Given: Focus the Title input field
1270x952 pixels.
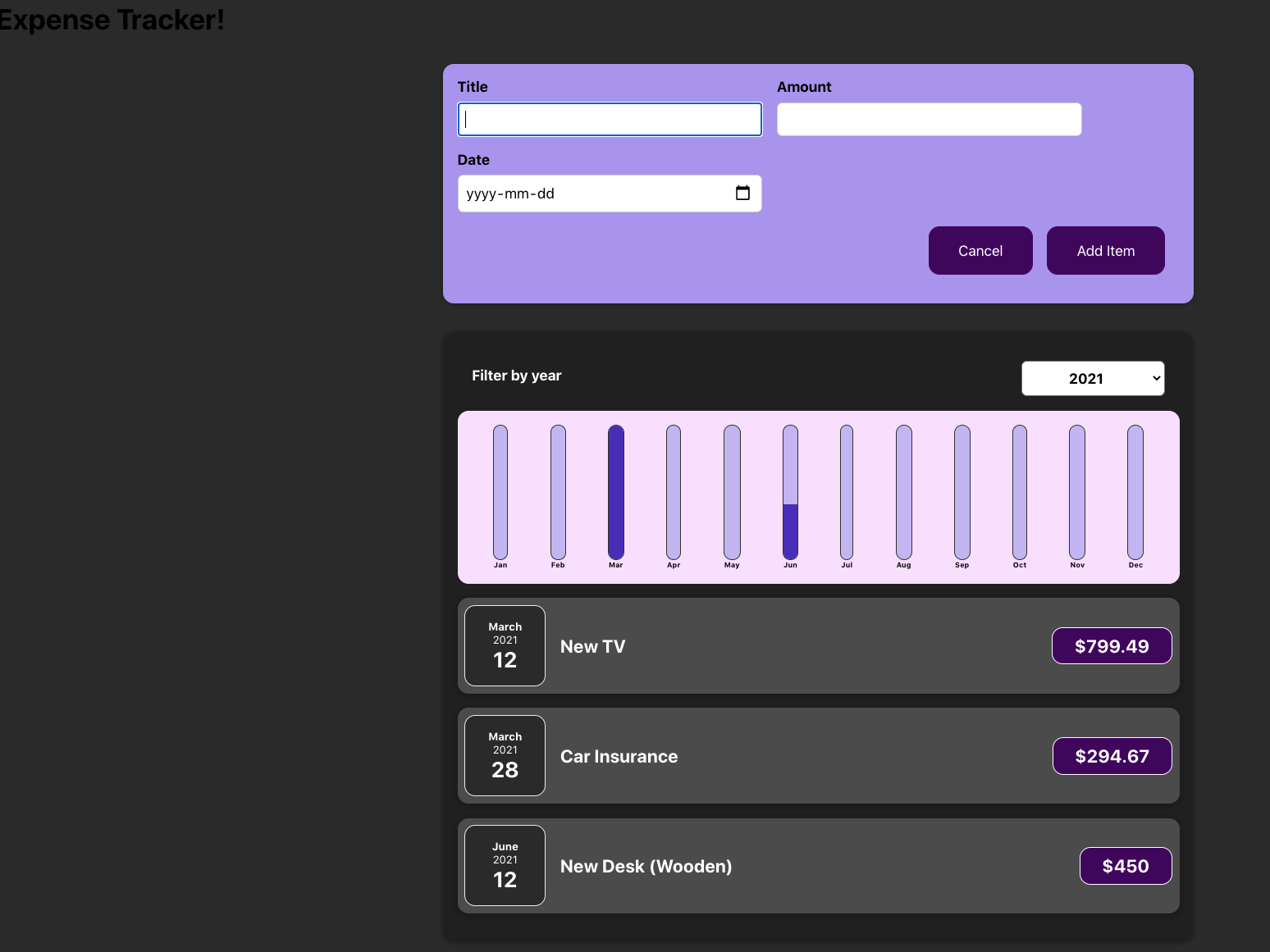Looking at the screenshot, I should pos(610,119).
